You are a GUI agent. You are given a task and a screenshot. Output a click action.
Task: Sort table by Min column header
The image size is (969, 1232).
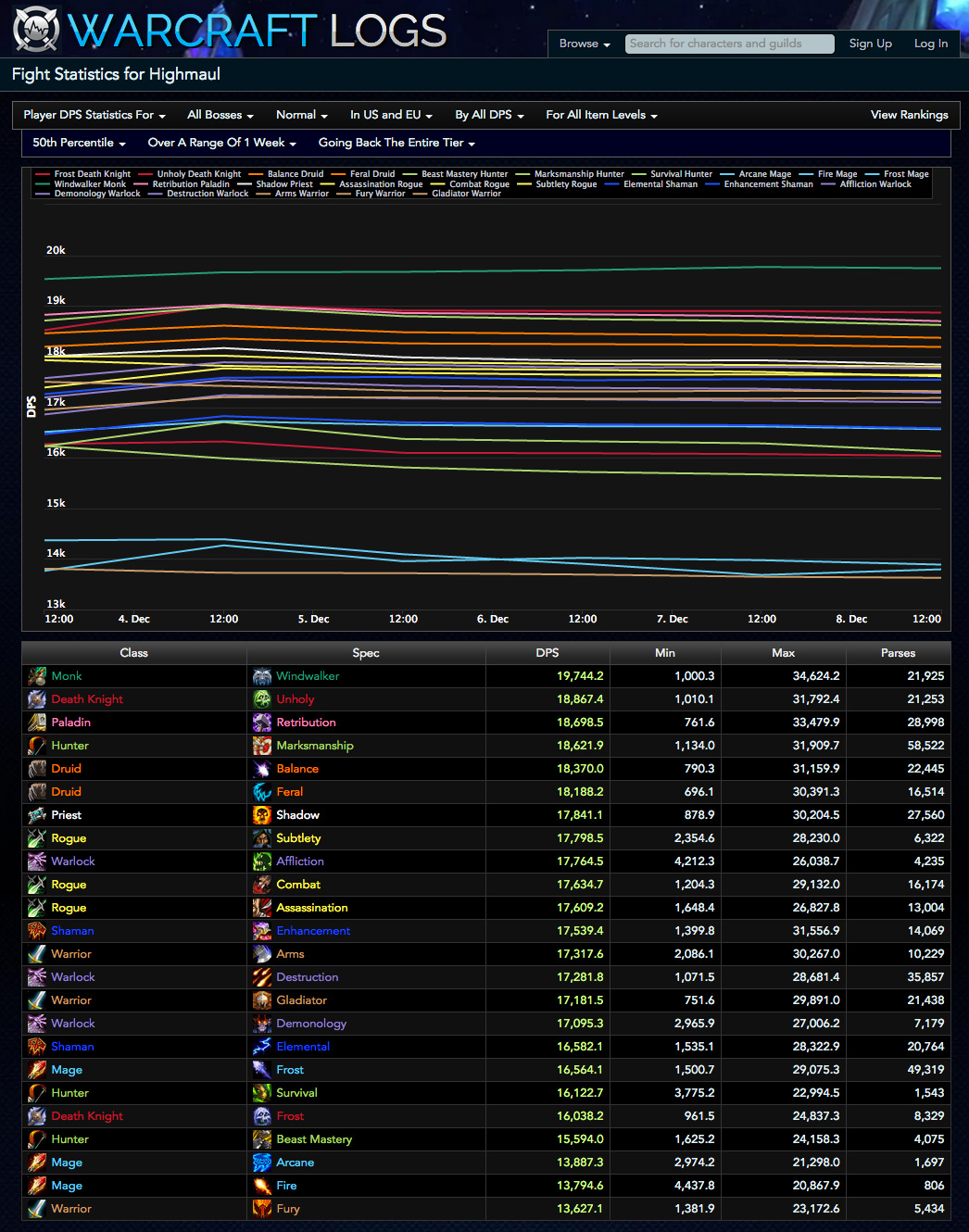(665, 653)
